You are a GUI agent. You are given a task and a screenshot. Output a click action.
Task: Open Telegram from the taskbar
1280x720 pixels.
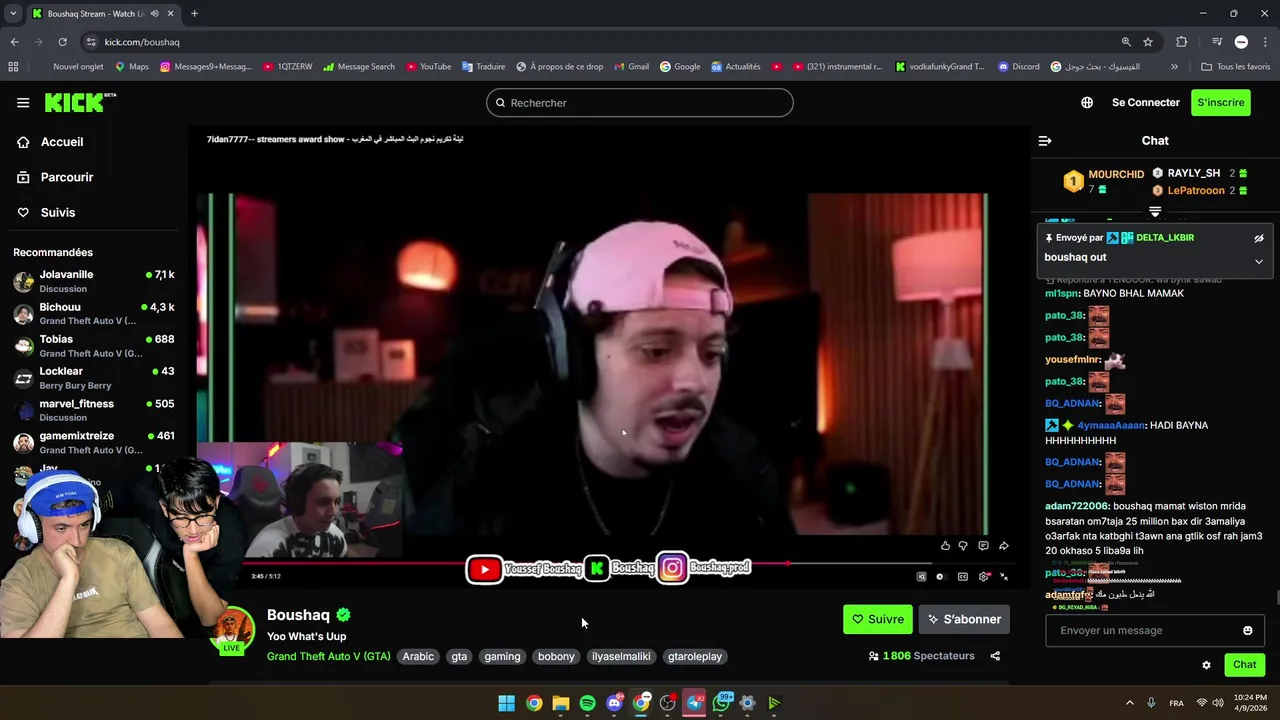click(x=694, y=703)
